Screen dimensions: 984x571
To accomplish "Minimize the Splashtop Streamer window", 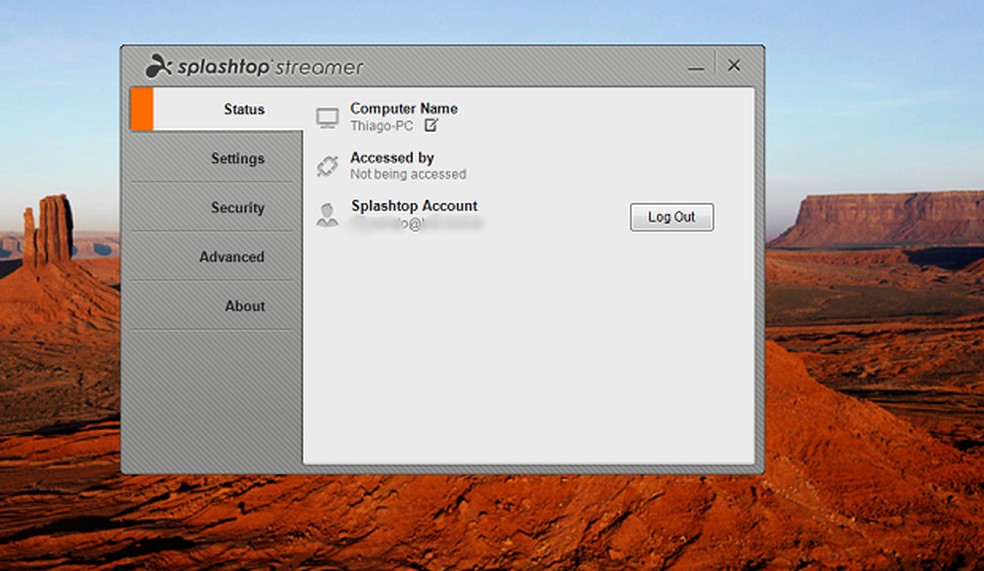I will tap(696, 66).
